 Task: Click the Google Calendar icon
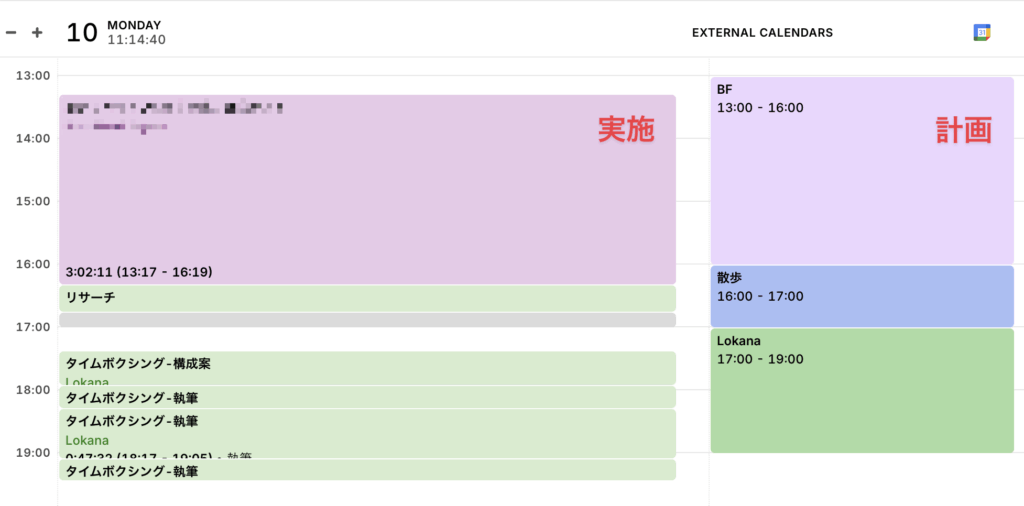982,32
